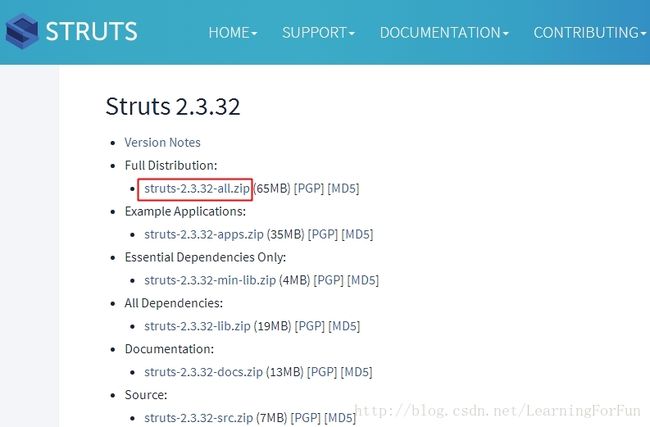Open PGP link for src.zip
This screenshot has height=427, width=650.
306,418
